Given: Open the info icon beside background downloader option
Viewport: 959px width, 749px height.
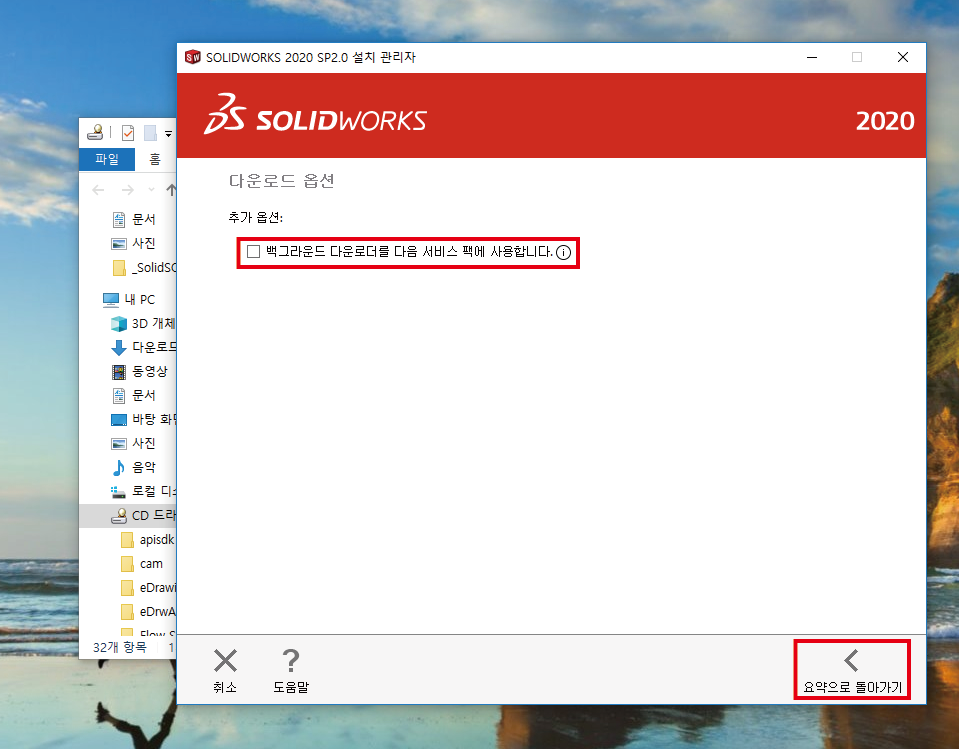Looking at the screenshot, I should tap(563, 253).
